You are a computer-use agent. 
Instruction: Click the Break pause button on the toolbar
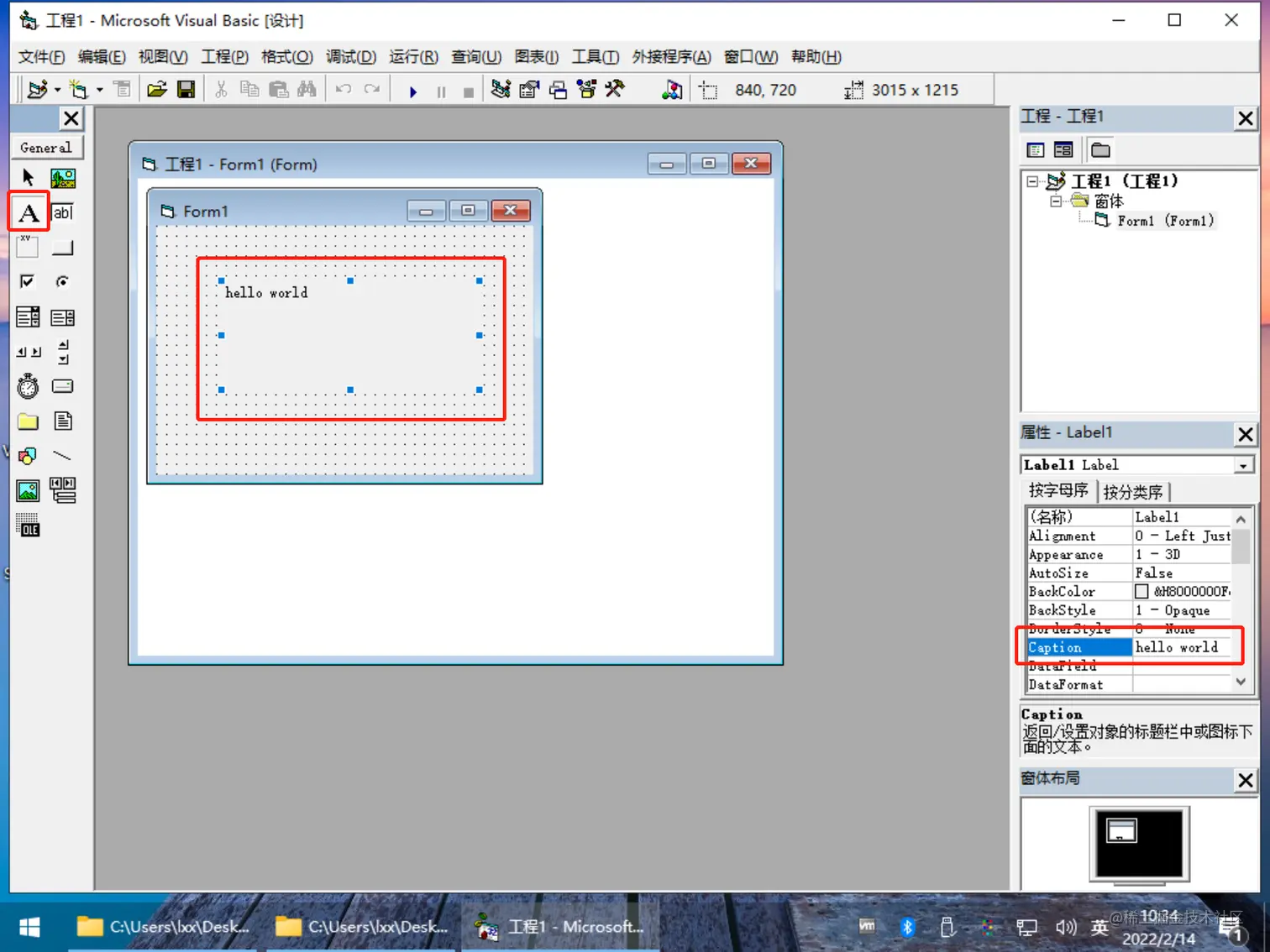tap(441, 91)
